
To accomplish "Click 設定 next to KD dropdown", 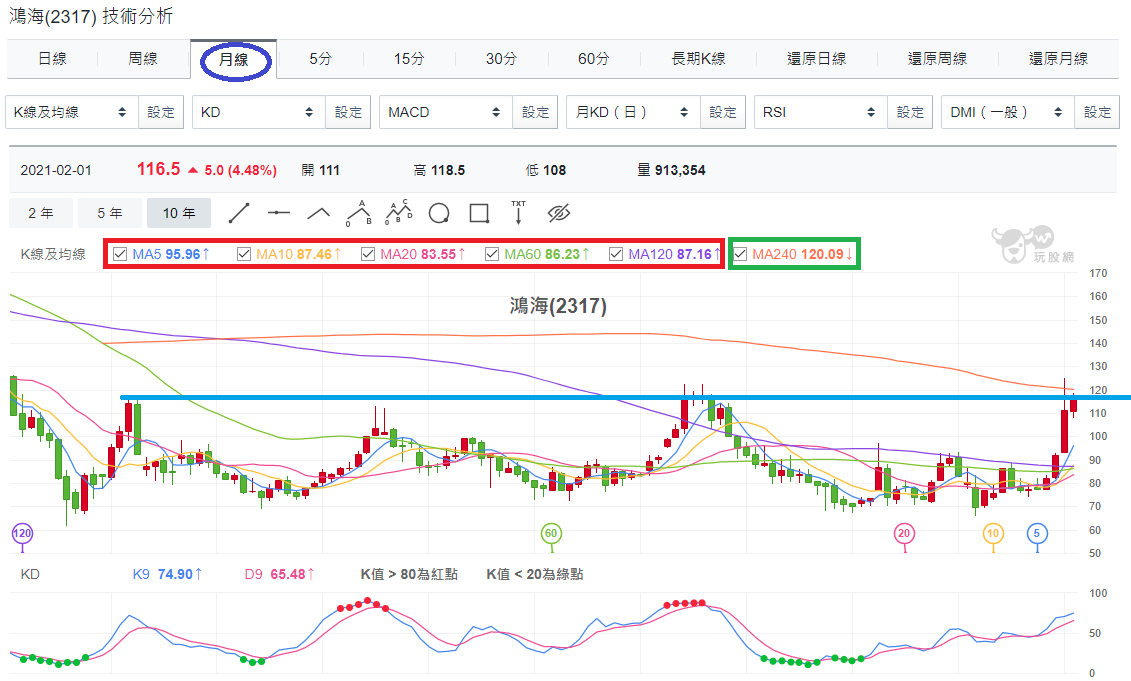I will click(x=348, y=113).
